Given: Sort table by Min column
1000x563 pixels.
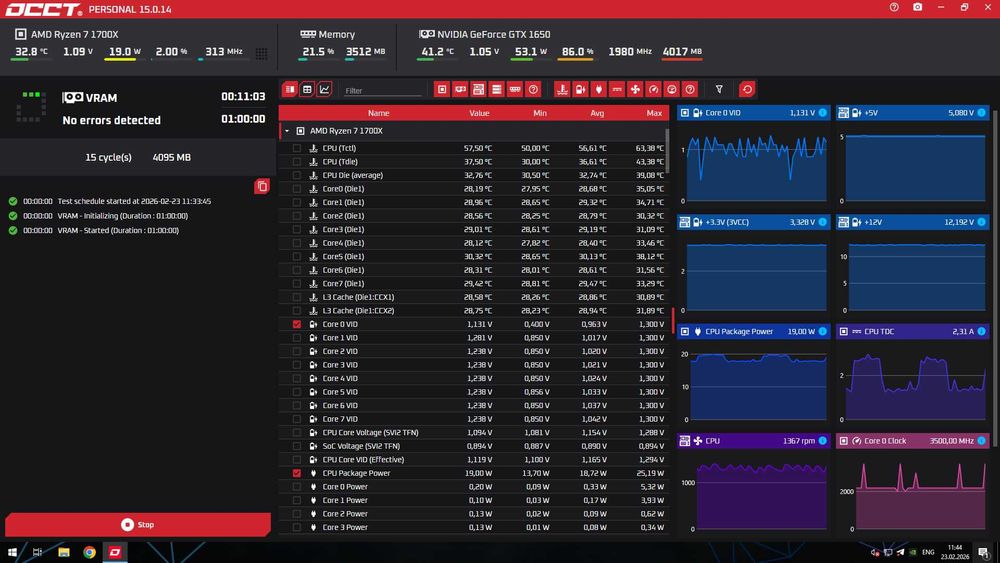Looking at the screenshot, I should point(540,113).
